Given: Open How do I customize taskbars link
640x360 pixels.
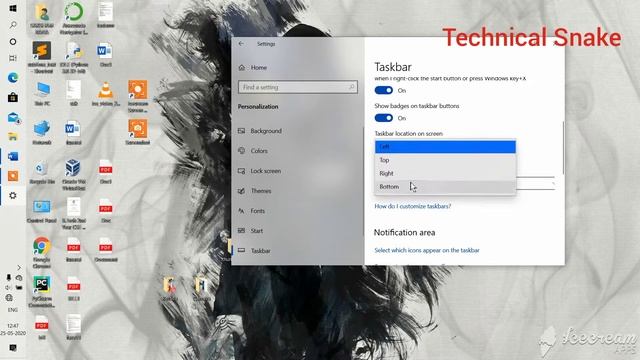Looking at the screenshot, I should click(413, 206).
